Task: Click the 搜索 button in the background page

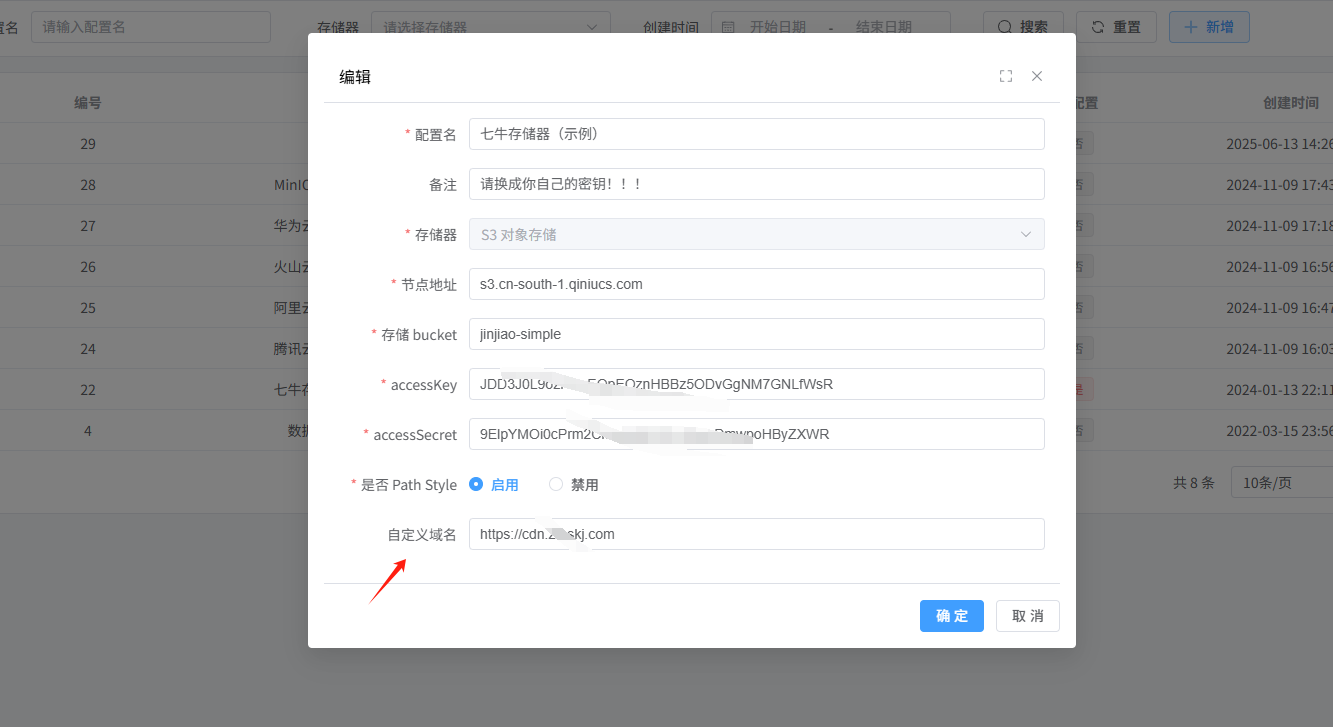Action: [1023, 27]
